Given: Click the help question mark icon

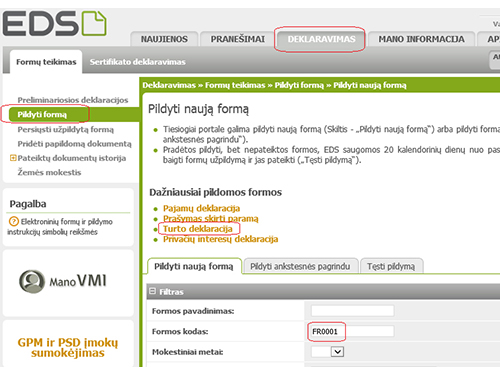Looking at the screenshot, I should tap(13, 221).
